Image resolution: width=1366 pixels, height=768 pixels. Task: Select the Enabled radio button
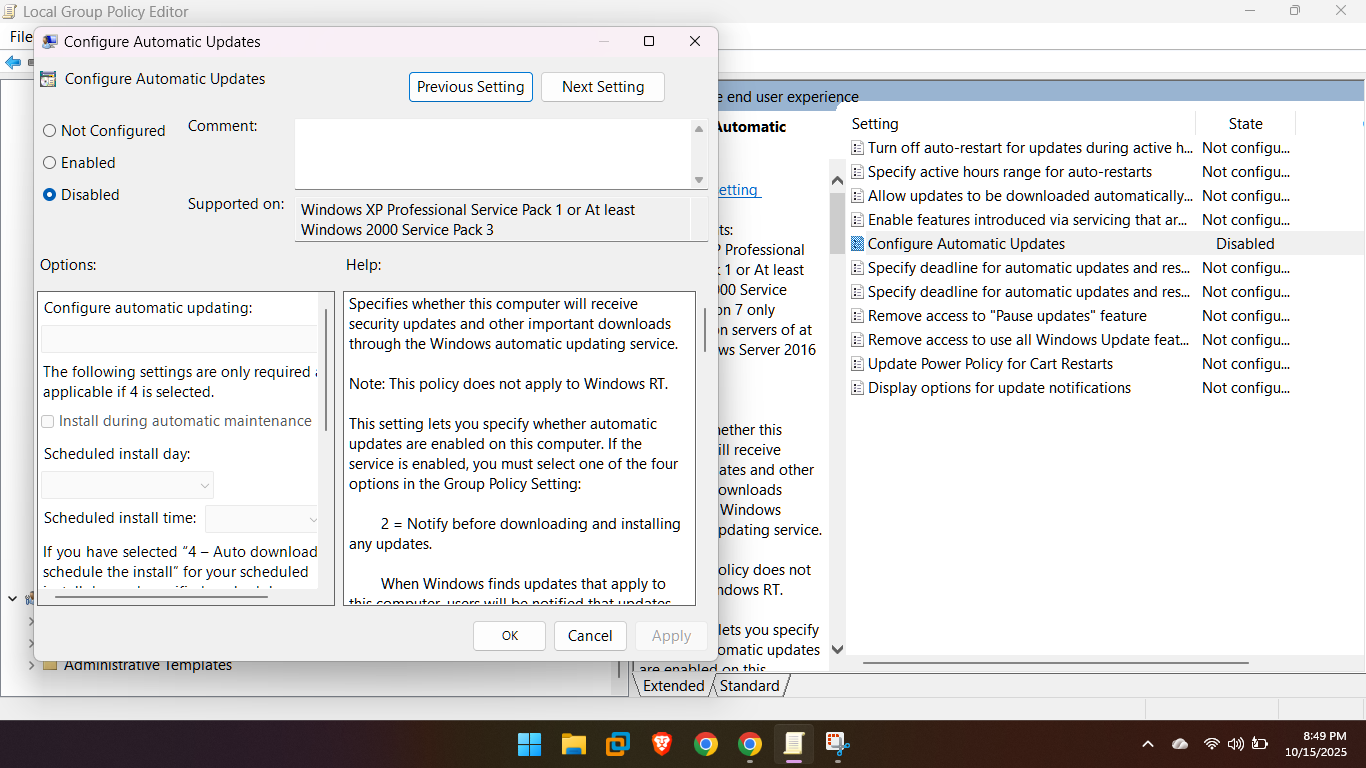tap(50, 163)
